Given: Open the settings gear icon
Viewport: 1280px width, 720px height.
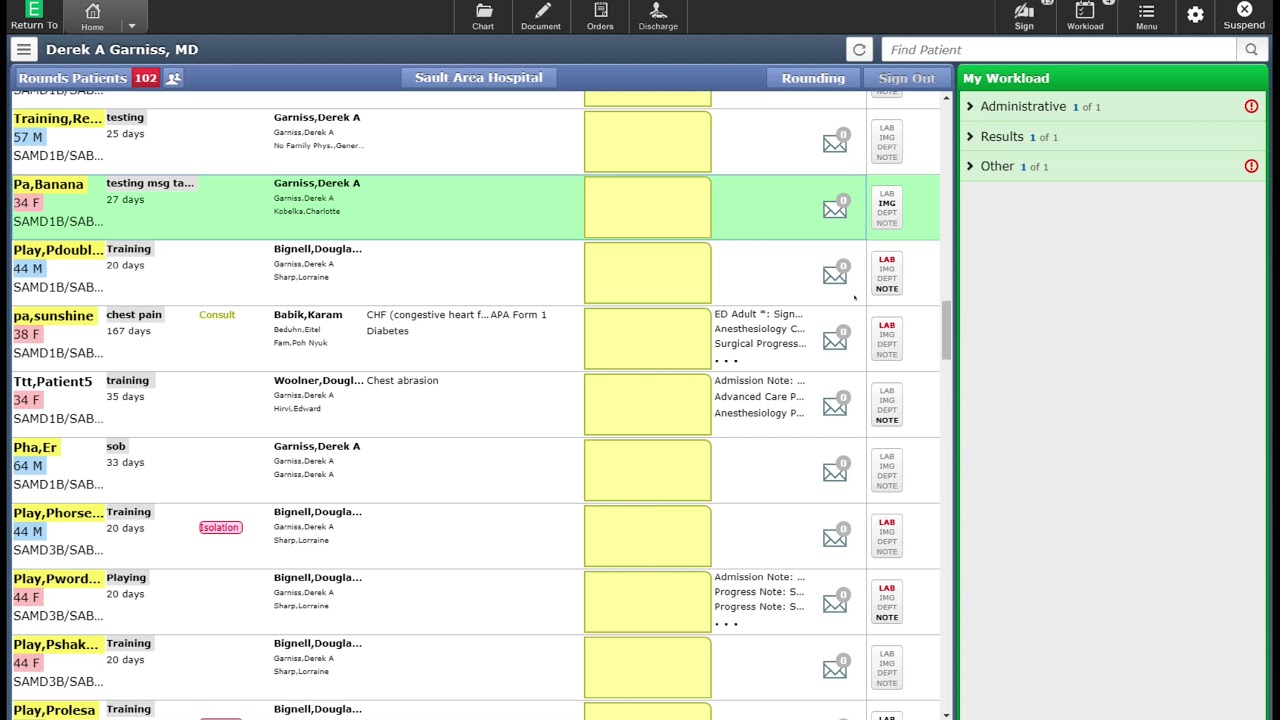Looking at the screenshot, I should [1195, 14].
